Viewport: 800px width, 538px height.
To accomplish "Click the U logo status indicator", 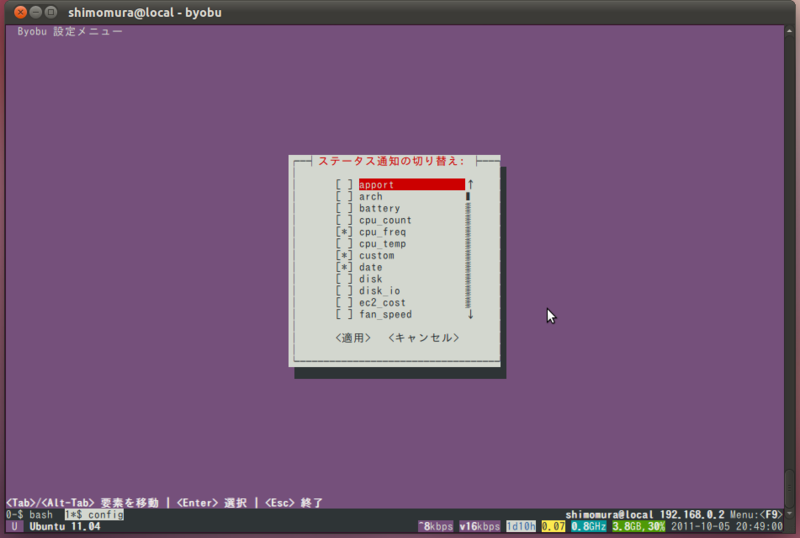I will [x=14, y=526].
